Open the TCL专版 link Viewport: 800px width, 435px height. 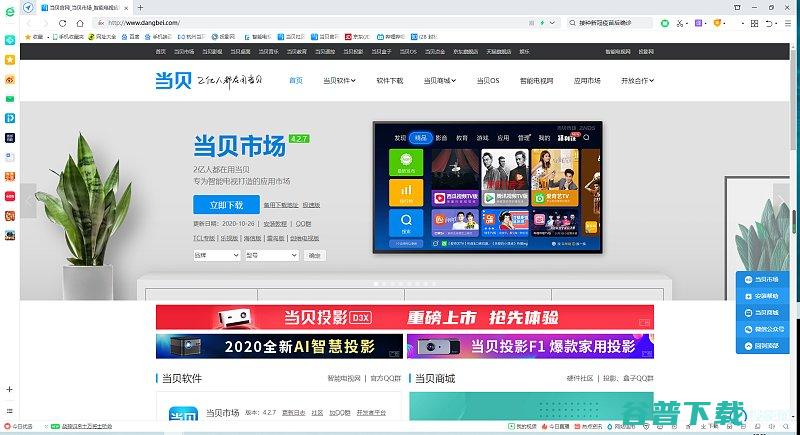click(204, 238)
